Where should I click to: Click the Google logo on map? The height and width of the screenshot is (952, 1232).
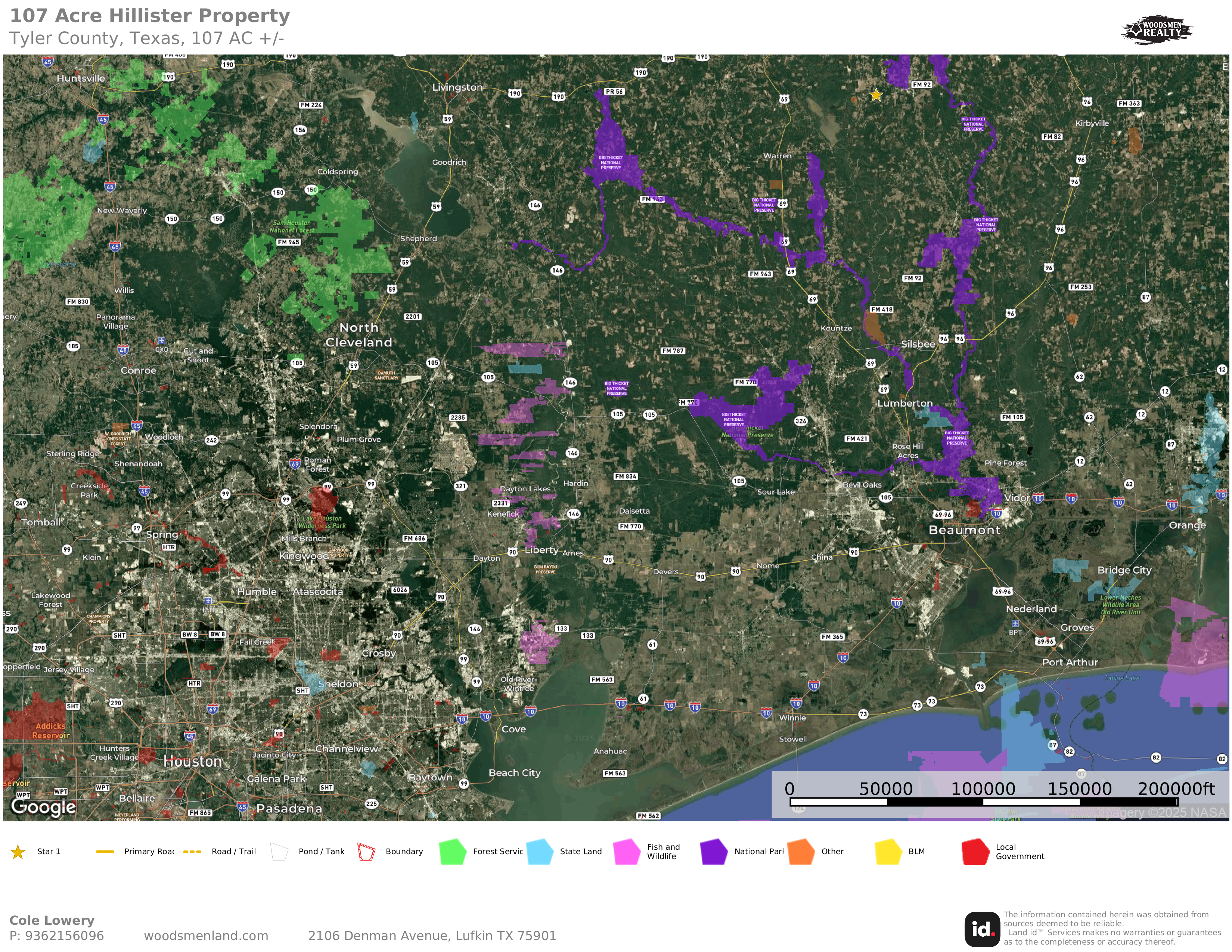click(x=43, y=807)
